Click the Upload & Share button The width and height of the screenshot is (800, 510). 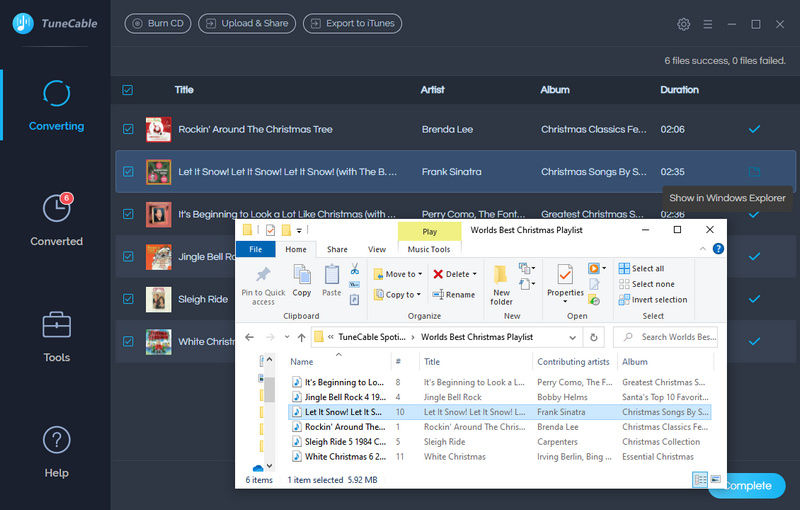247,23
